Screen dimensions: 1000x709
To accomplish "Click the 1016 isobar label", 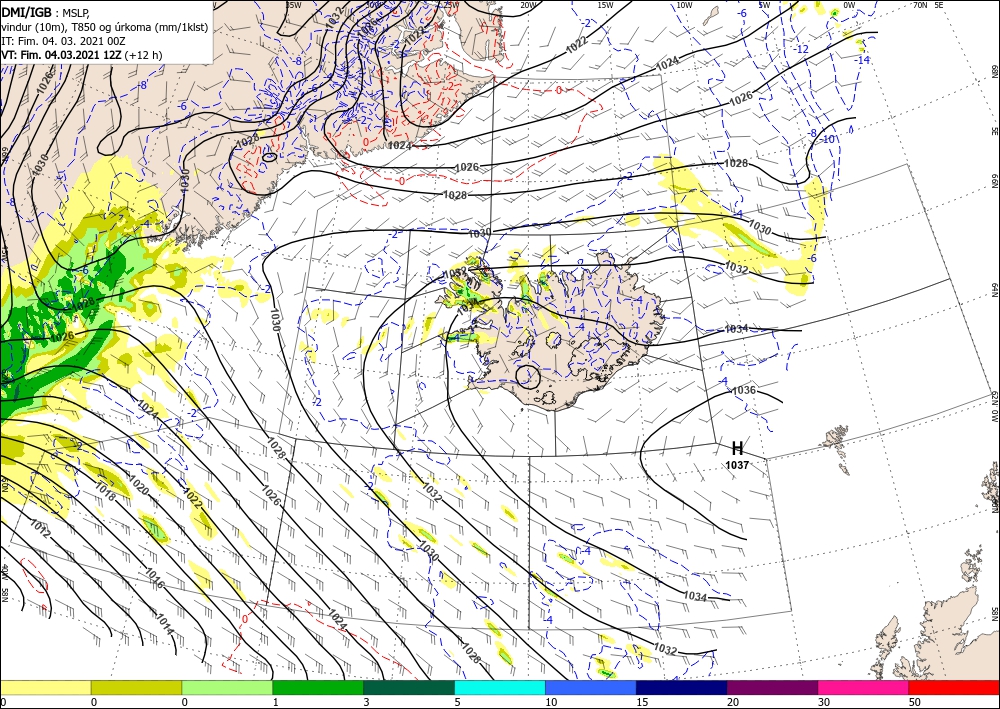I will click(x=154, y=578).
